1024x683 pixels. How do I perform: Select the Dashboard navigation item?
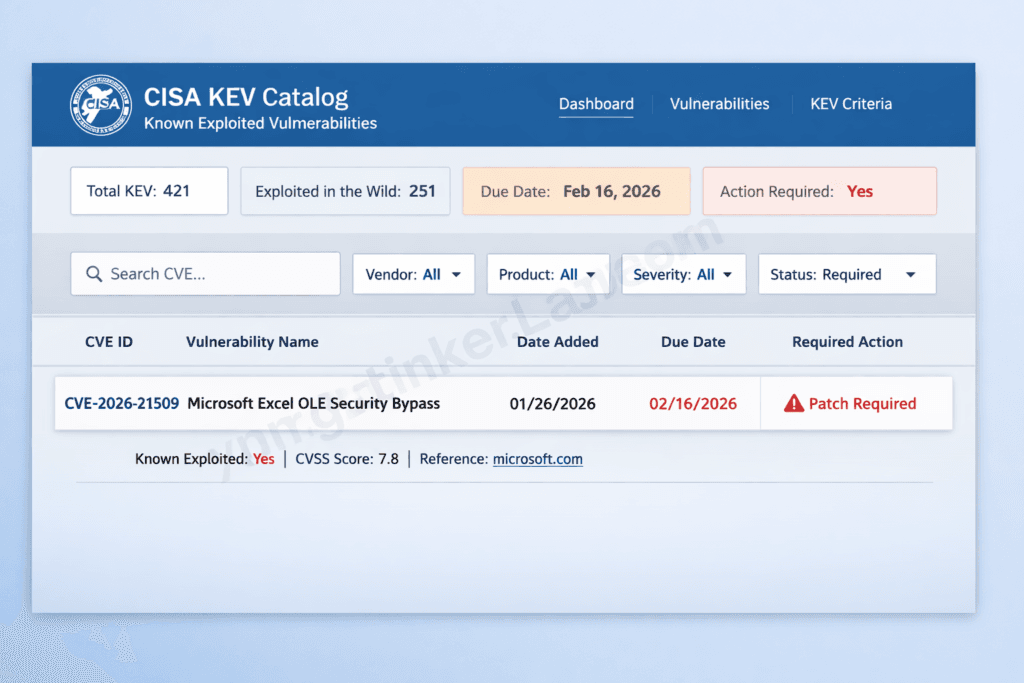coord(596,104)
